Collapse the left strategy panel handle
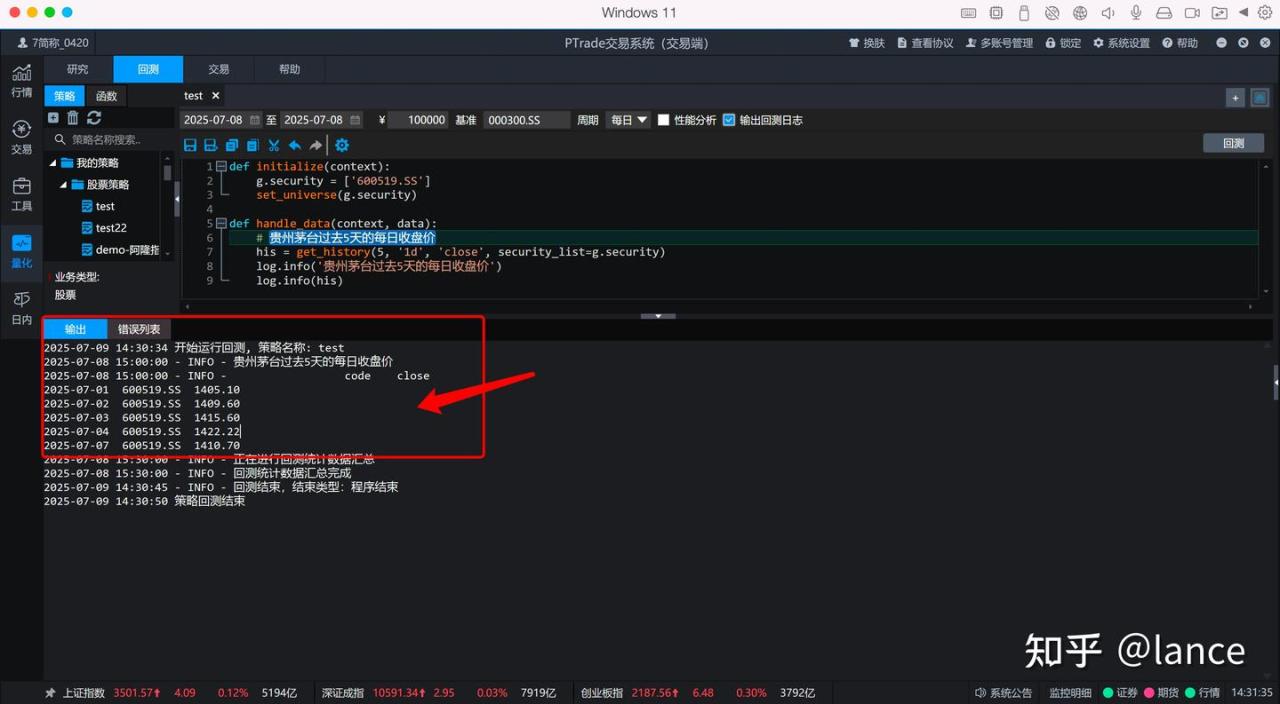1280x704 pixels. [x=177, y=199]
